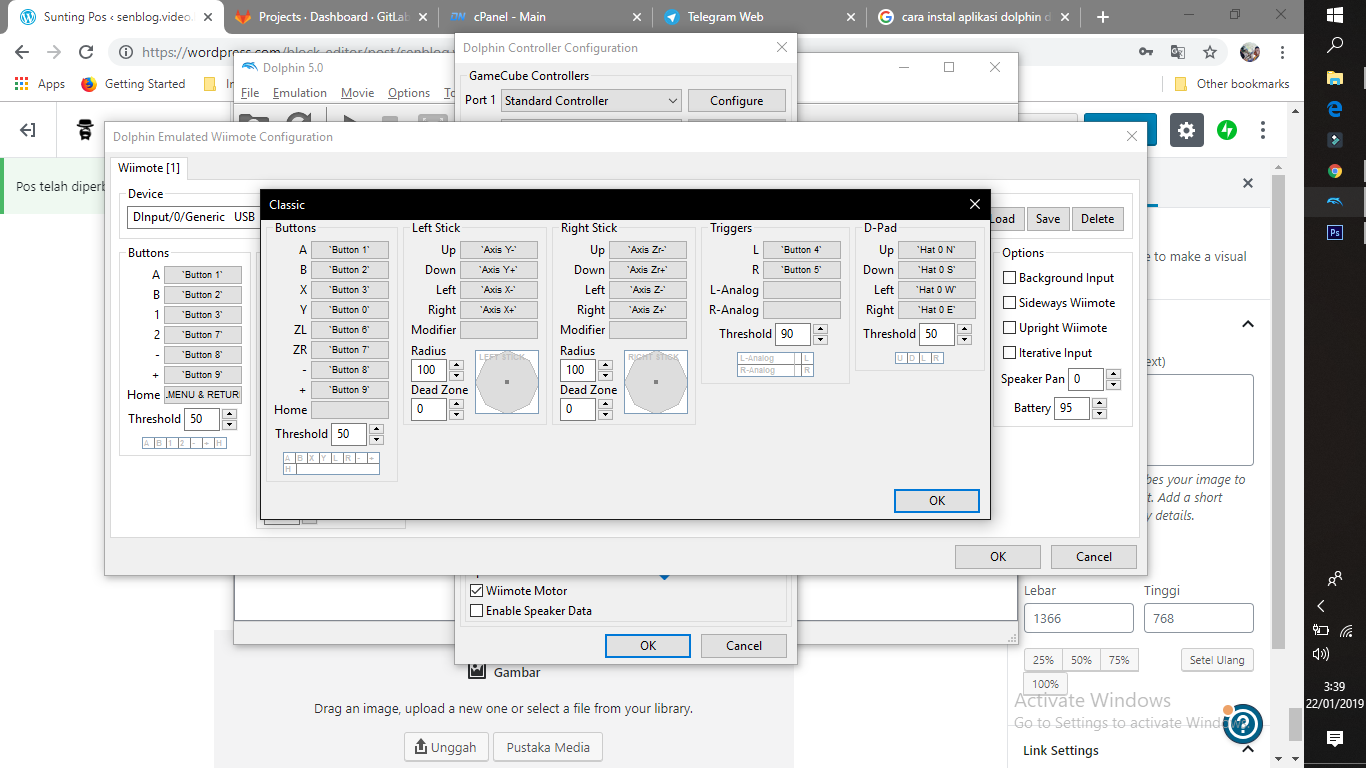Open the Device DInput selection box
Viewport: 1366px width, 768px height.
click(x=192, y=217)
